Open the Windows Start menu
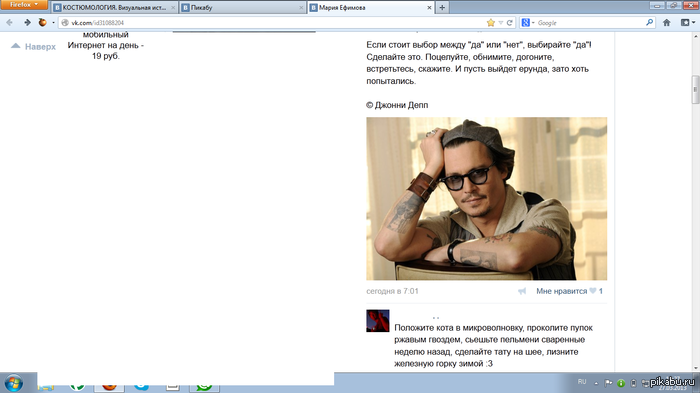 click(14, 384)
